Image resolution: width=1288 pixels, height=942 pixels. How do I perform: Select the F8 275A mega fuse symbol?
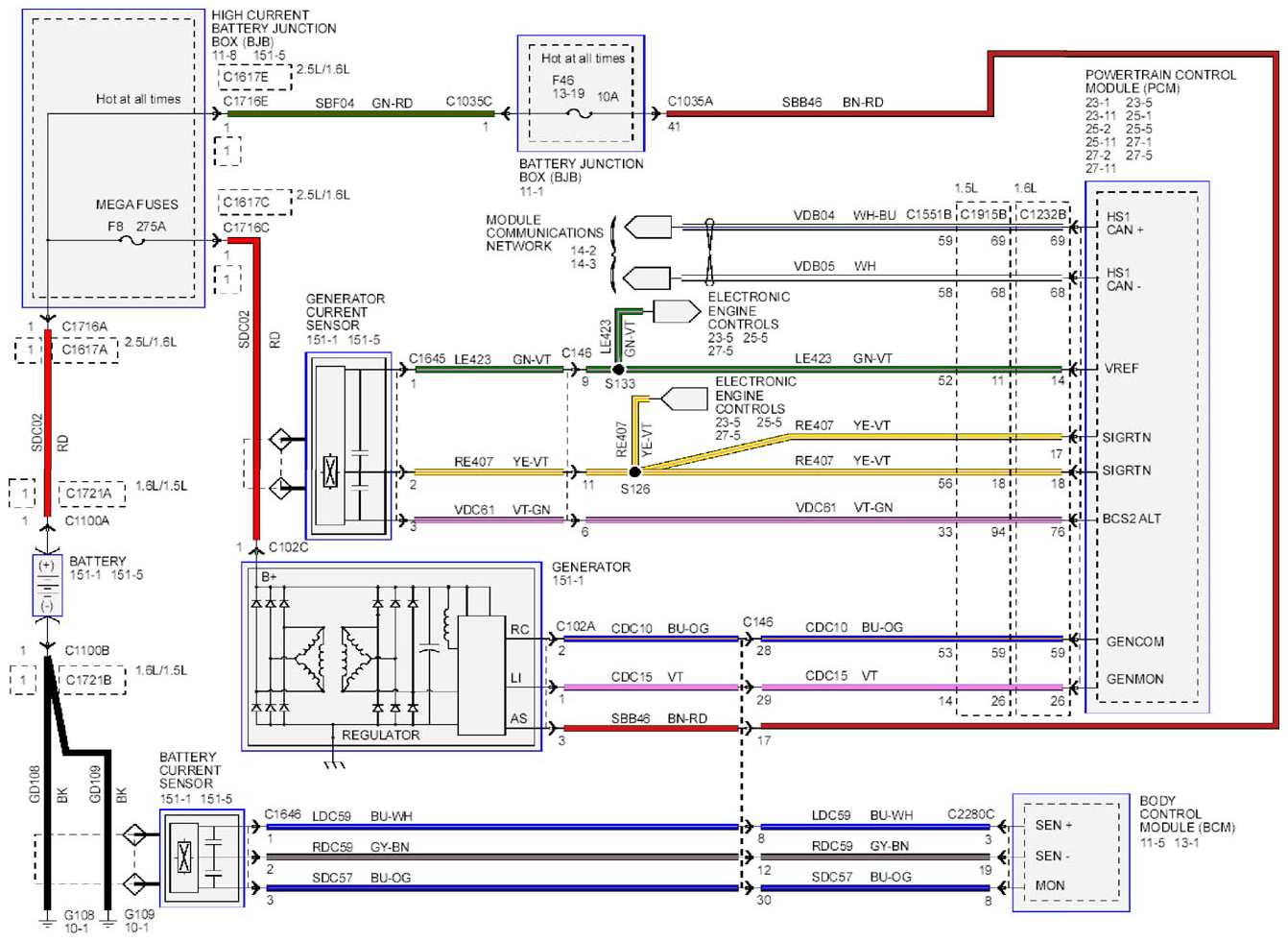(x=131, y=241)
